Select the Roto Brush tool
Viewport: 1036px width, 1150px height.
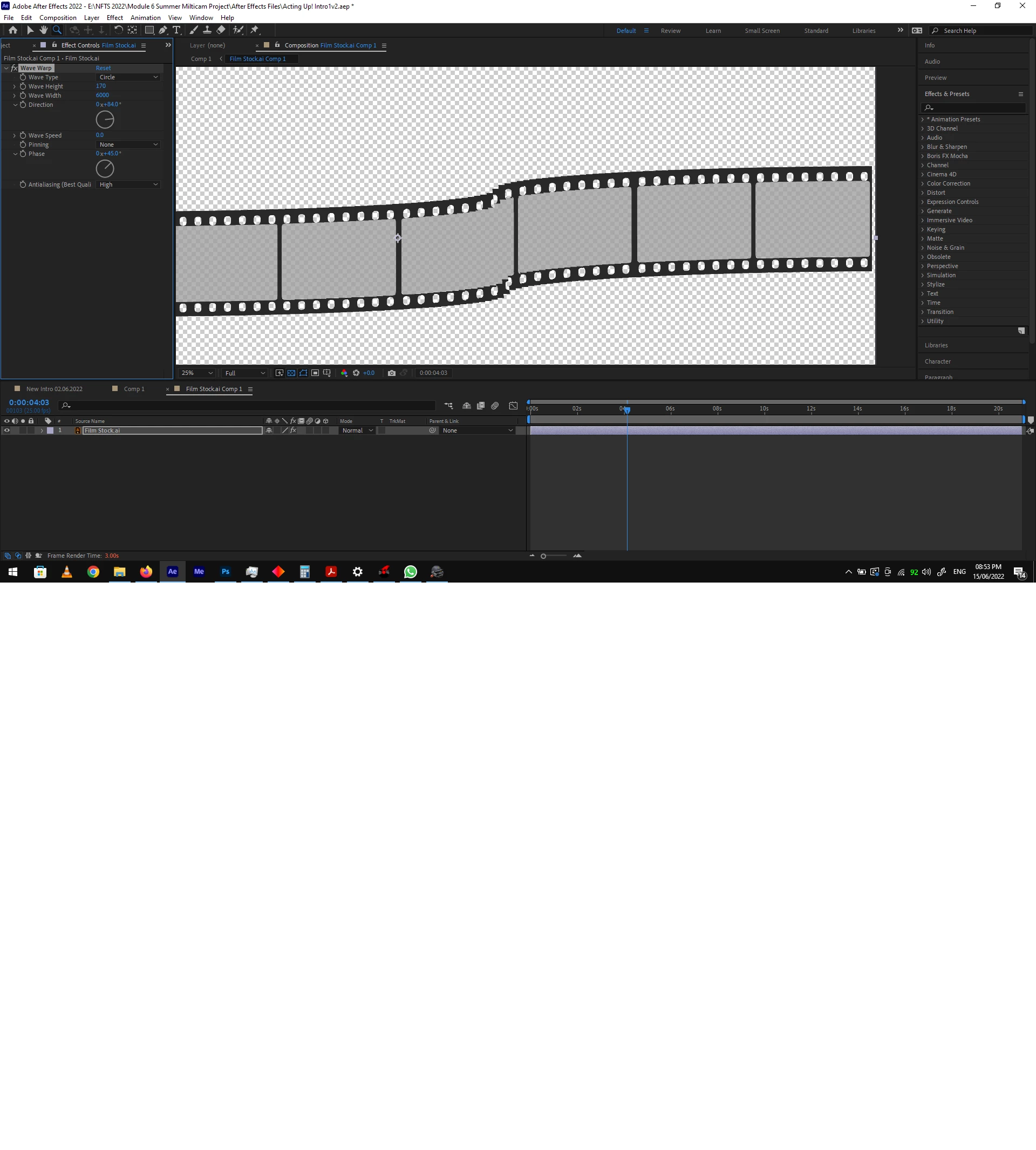(238, 30)
